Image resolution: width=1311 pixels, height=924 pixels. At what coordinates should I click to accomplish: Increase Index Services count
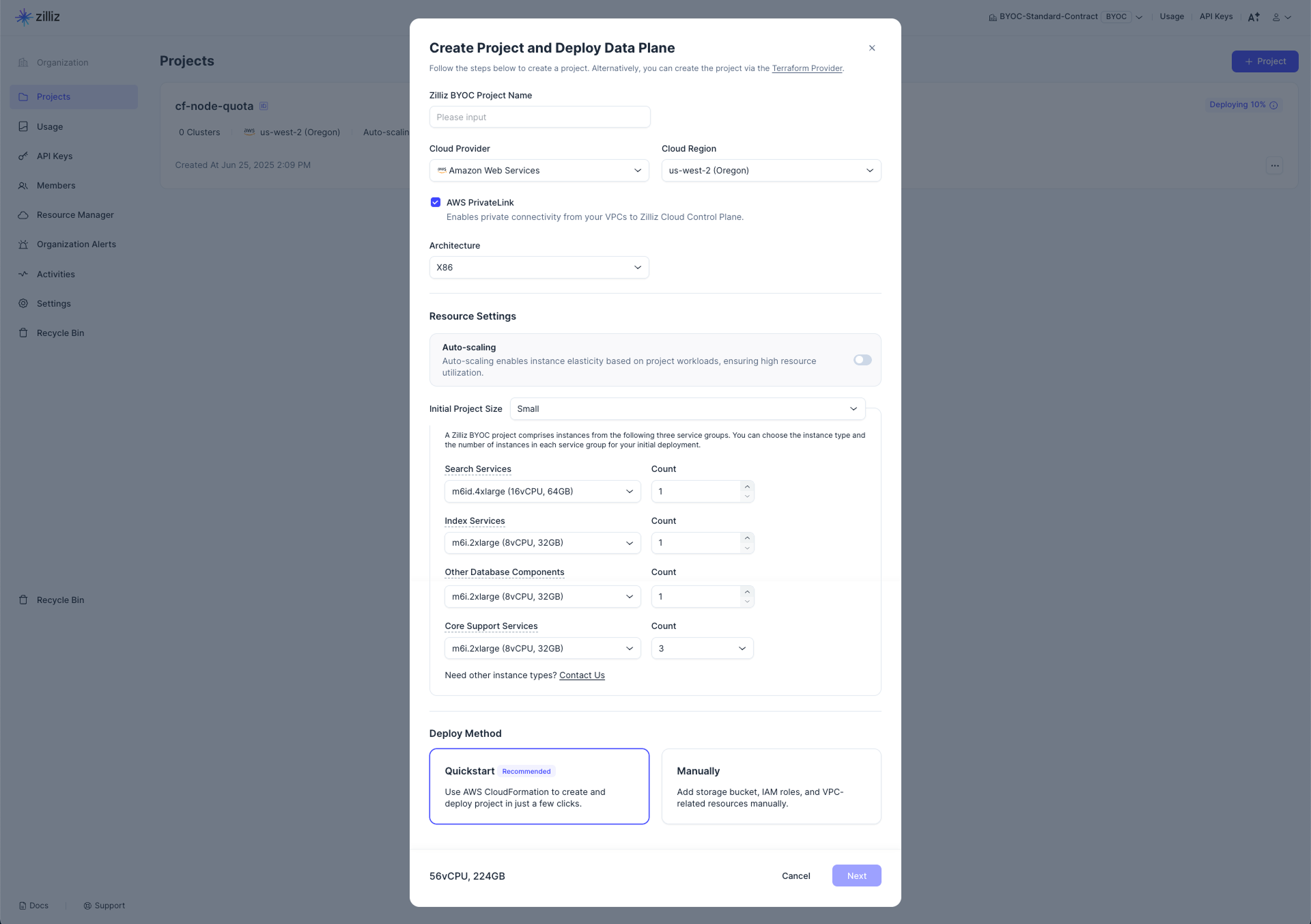pyautogui.click(x=747, y=538)
